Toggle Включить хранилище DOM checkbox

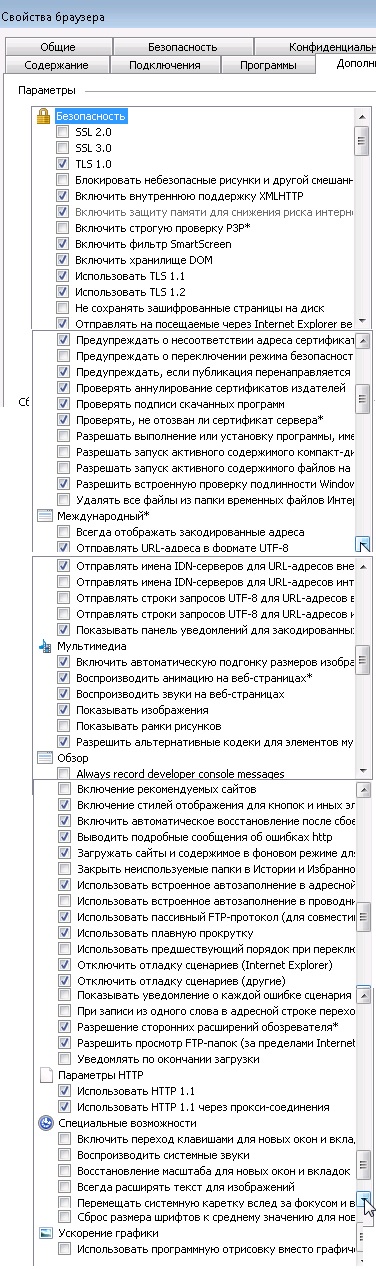64,260
